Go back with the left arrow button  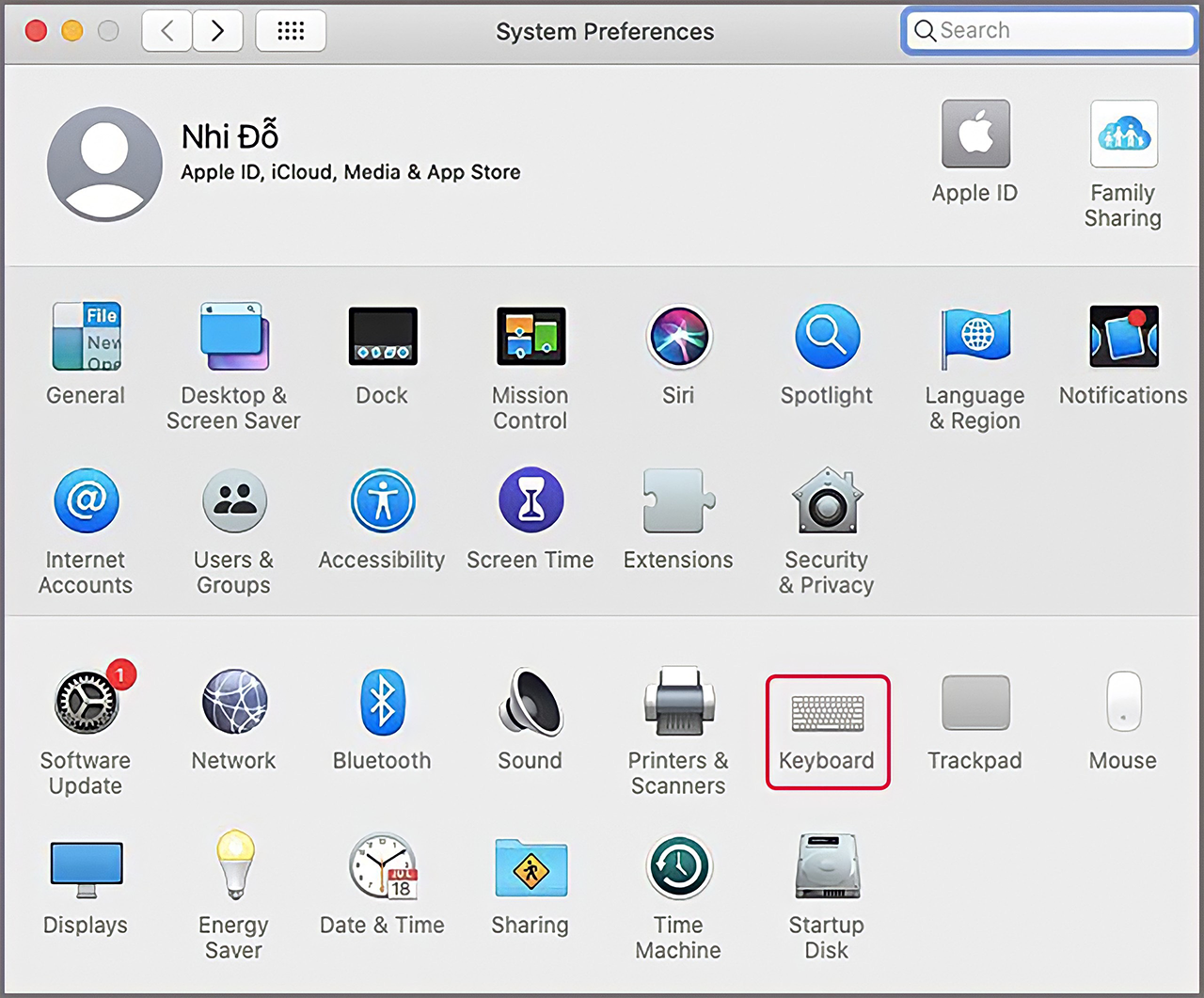coord(167,31)
